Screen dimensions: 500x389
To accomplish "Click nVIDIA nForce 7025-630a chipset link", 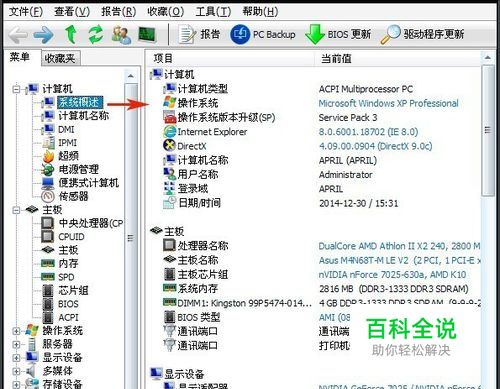I will pos(392,275).
